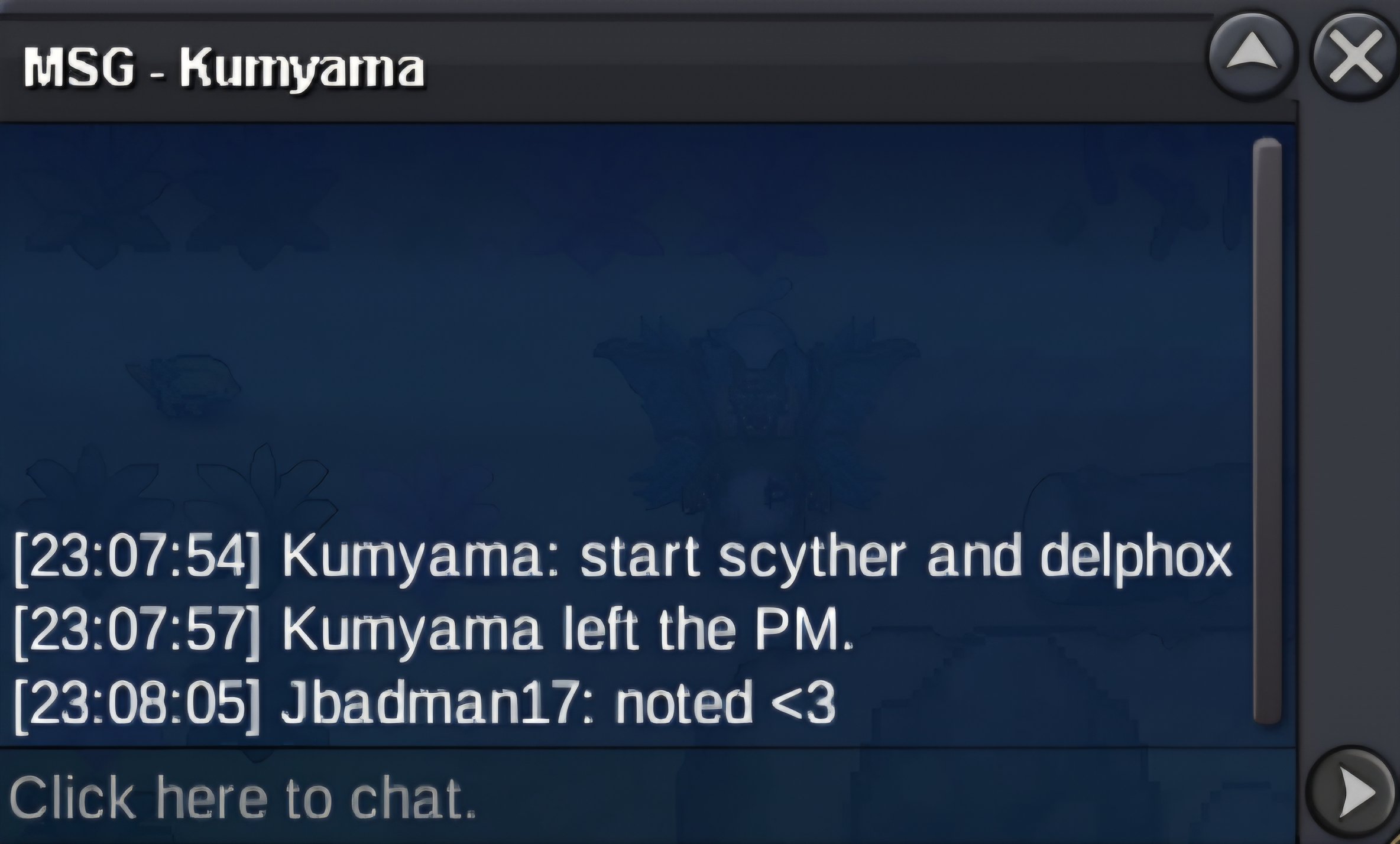Click the 23:08:05 timestamp

[137, 705]
